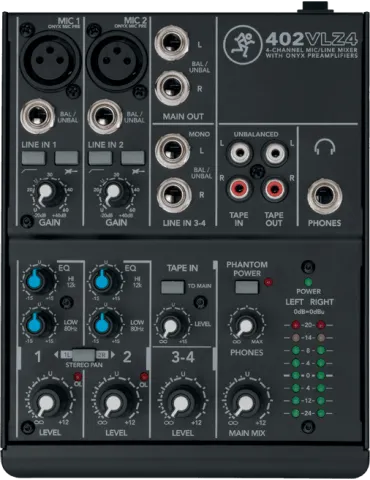Viewport: 370px width, 480px height.
Task: Click channel 2 OL overload LED
Action: [x=144, y=377]
